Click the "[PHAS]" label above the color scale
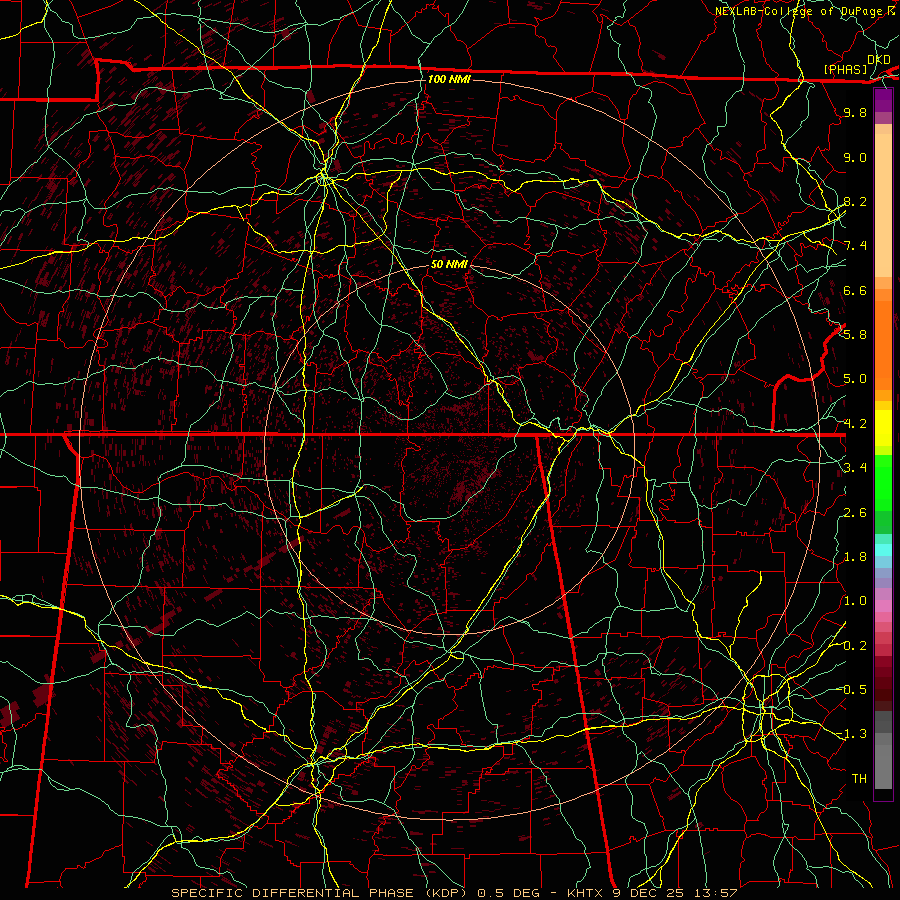900x900 pixels. (x=845, y=70)
